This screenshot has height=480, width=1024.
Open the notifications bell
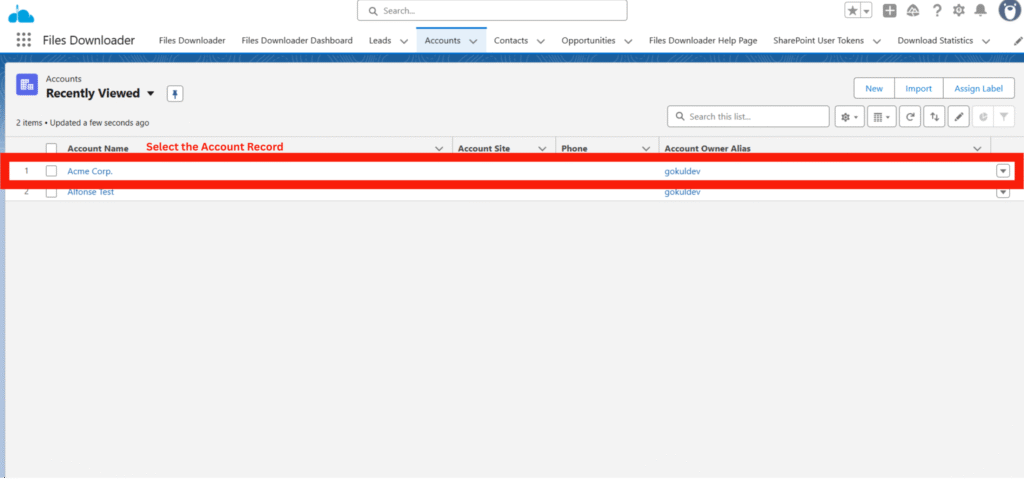[980, 10]
